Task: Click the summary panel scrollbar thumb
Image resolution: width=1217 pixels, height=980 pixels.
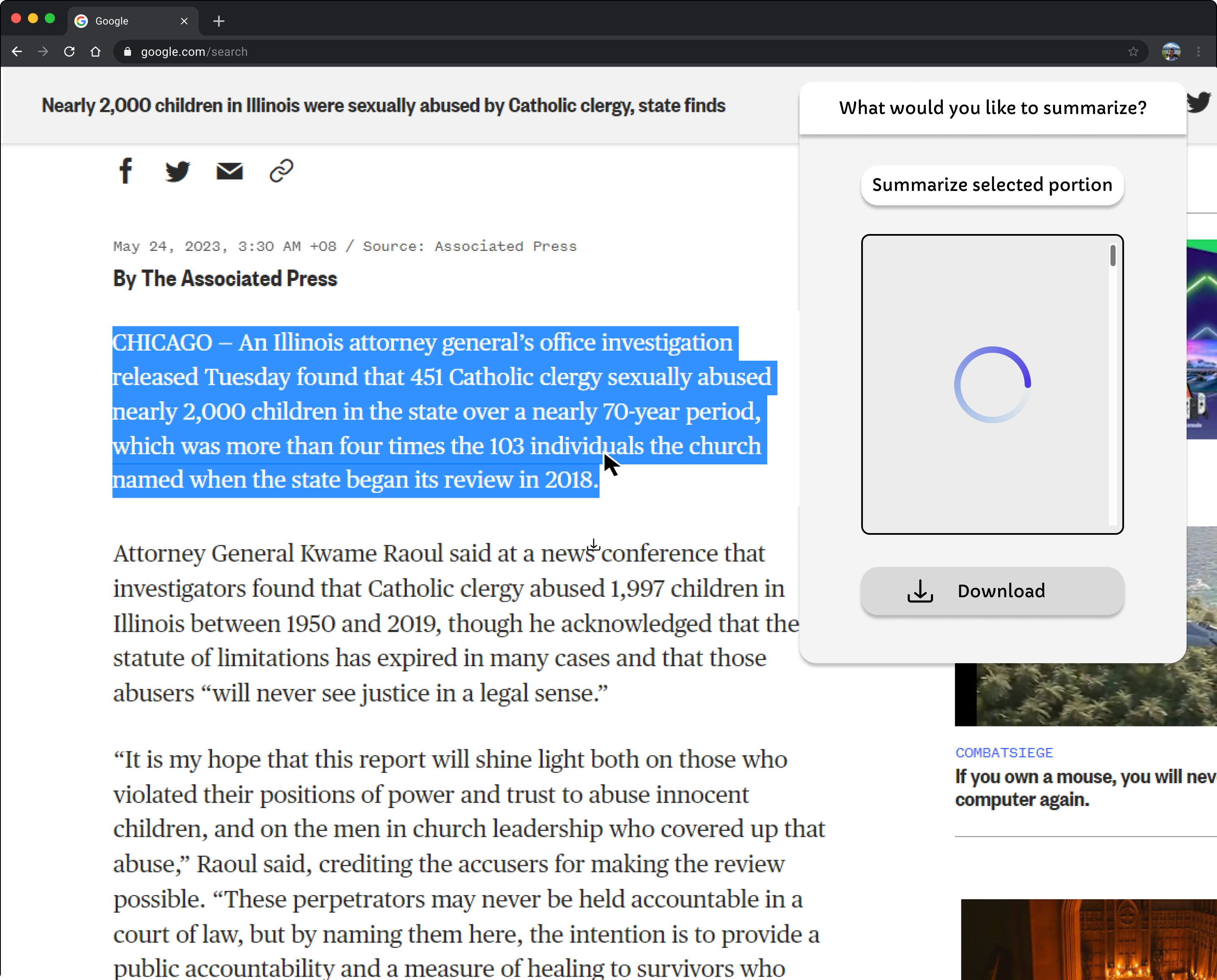Action: click(x=1113, y=256)
